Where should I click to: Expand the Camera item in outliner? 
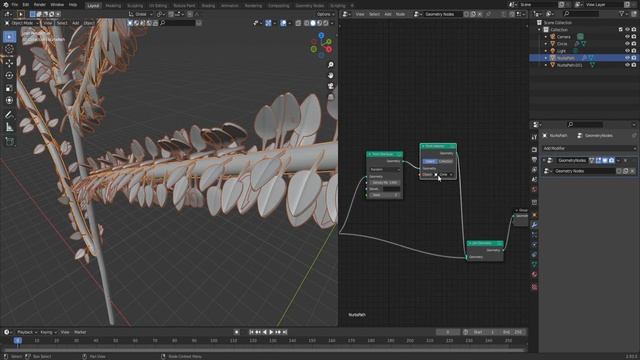(x=546, y=37)
